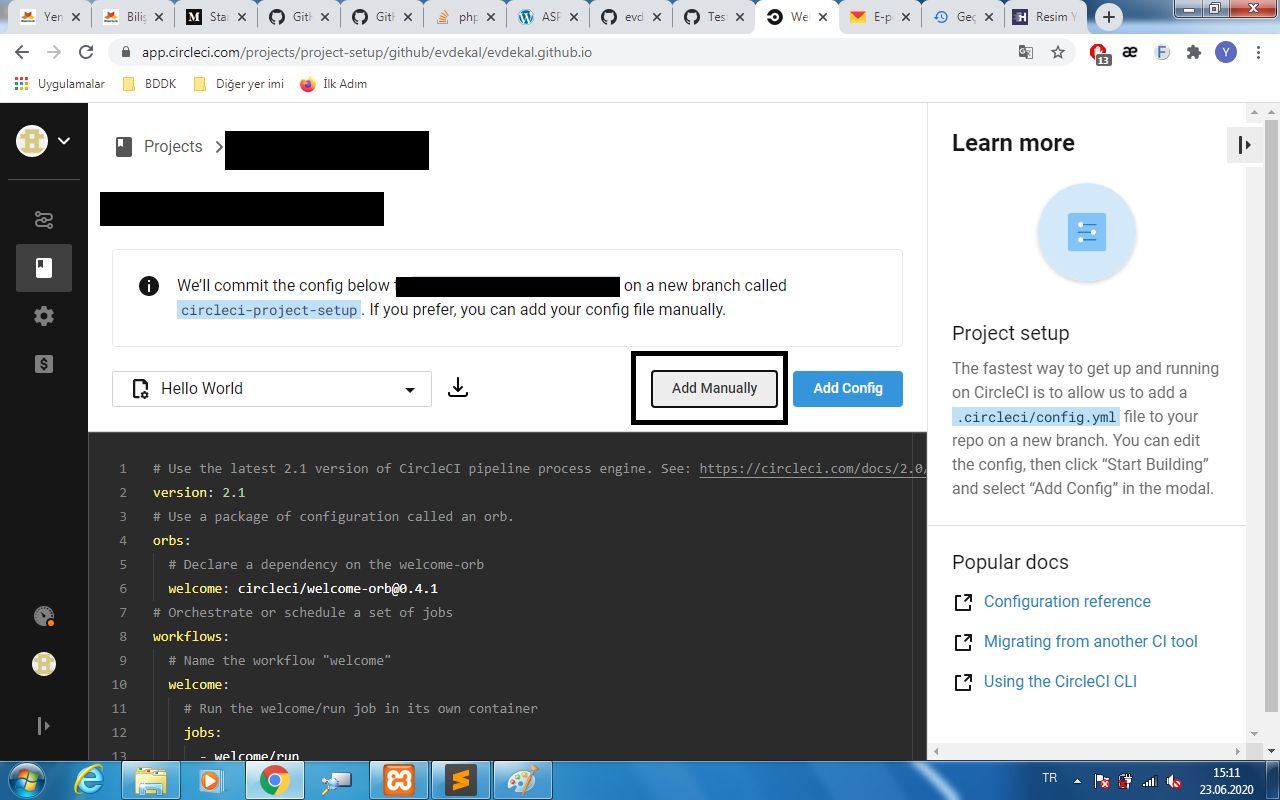Open organization switcher dropdown in sidebar

(43, 141)
